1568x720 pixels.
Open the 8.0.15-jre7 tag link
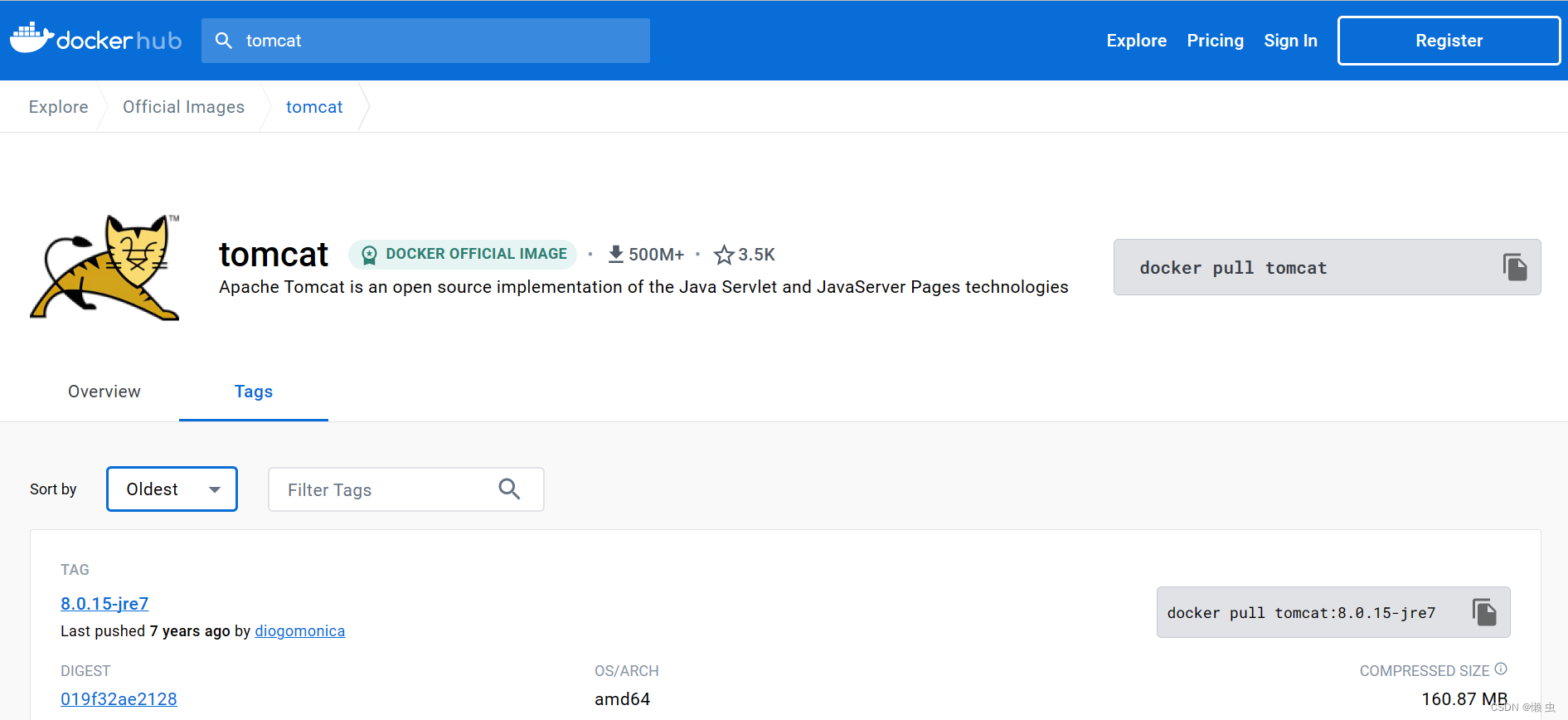[x=104, y=603]
